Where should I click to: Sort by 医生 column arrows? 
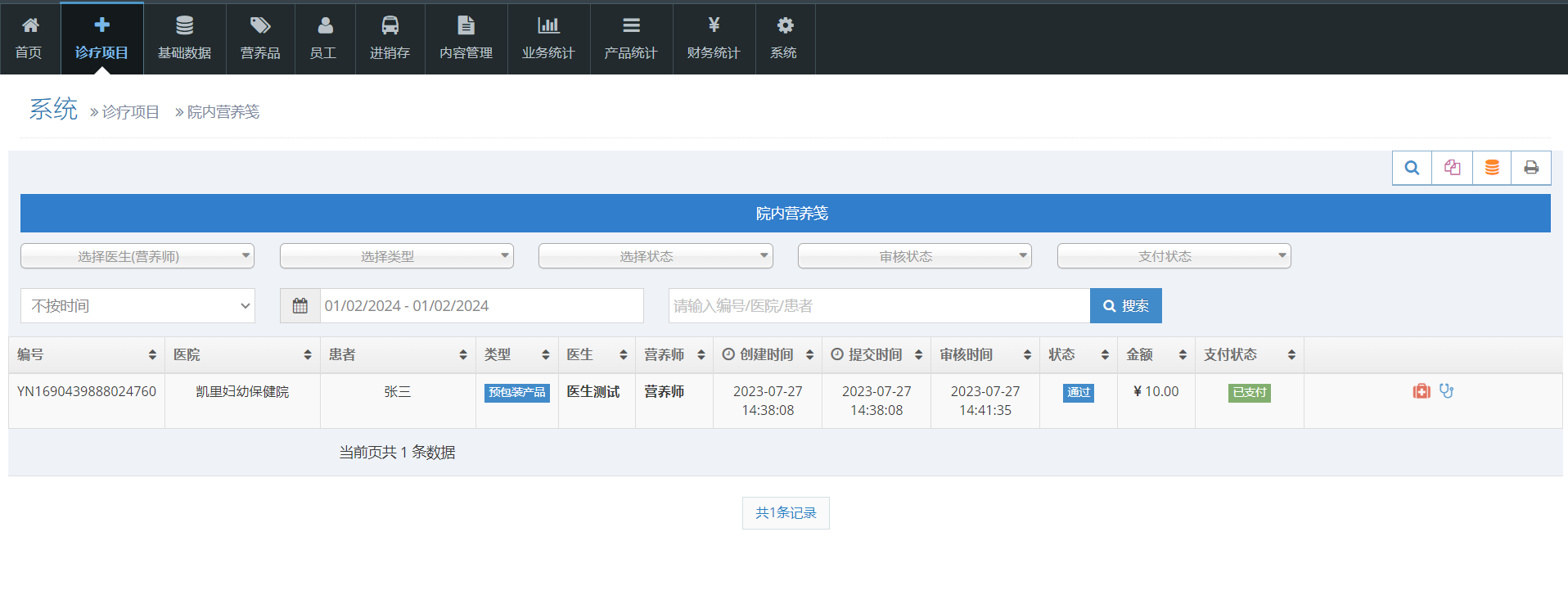coord(624,354)
